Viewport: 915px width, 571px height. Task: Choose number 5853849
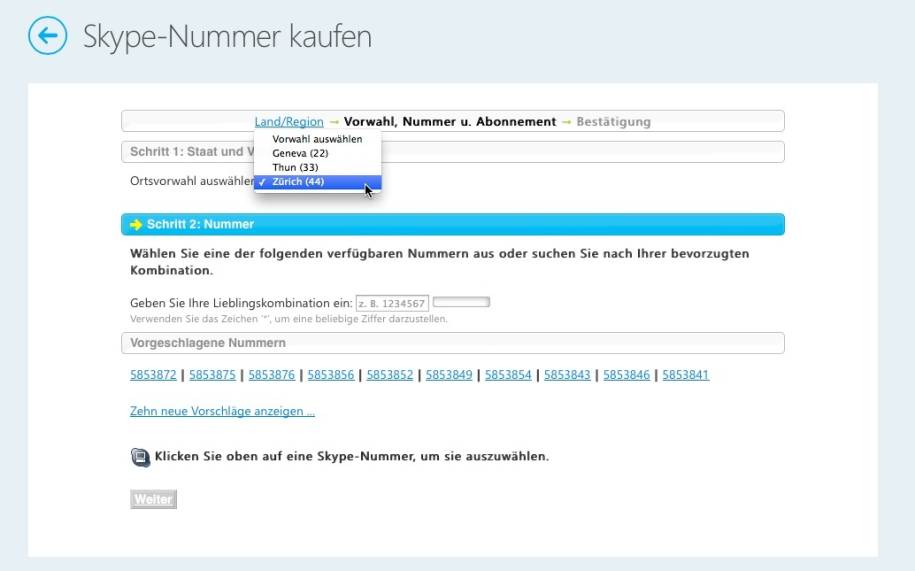(x=449, y=375)
